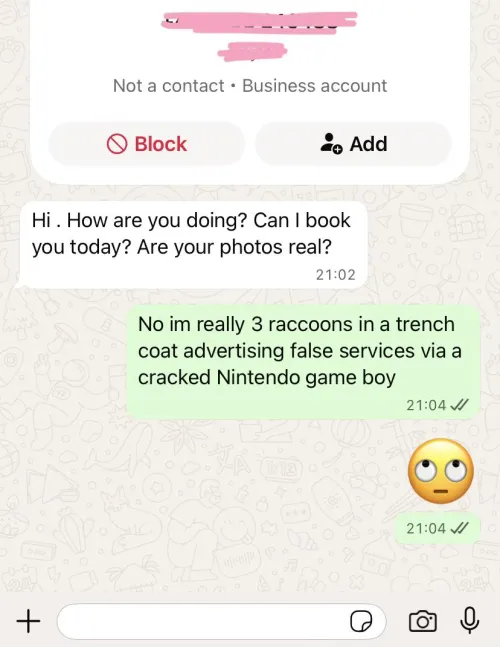Tap the add contact person icon
500x647 pixels.
pos(331,144)
